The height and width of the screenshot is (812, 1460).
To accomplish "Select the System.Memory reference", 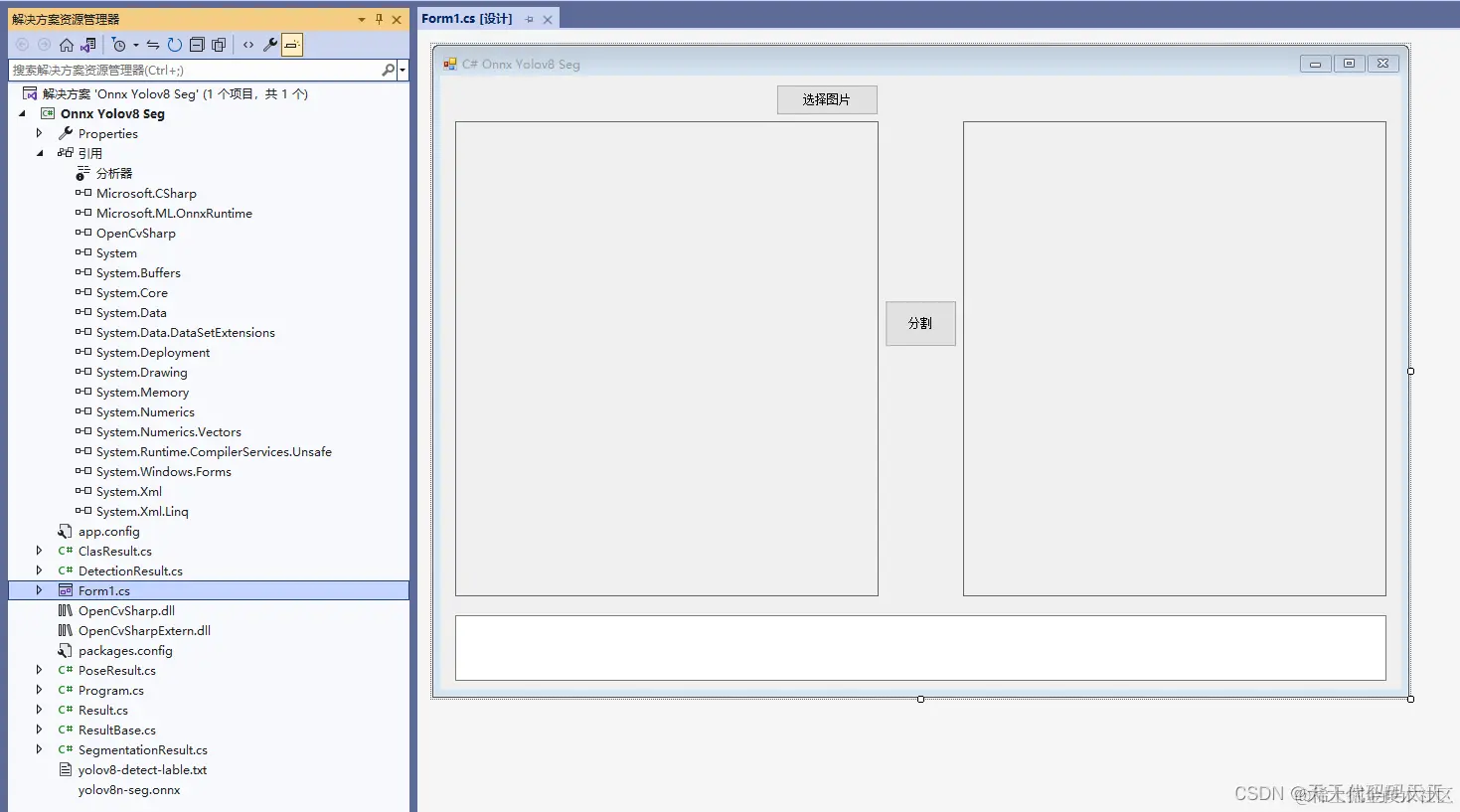I will pyautogui.click(x=142, y=392).
